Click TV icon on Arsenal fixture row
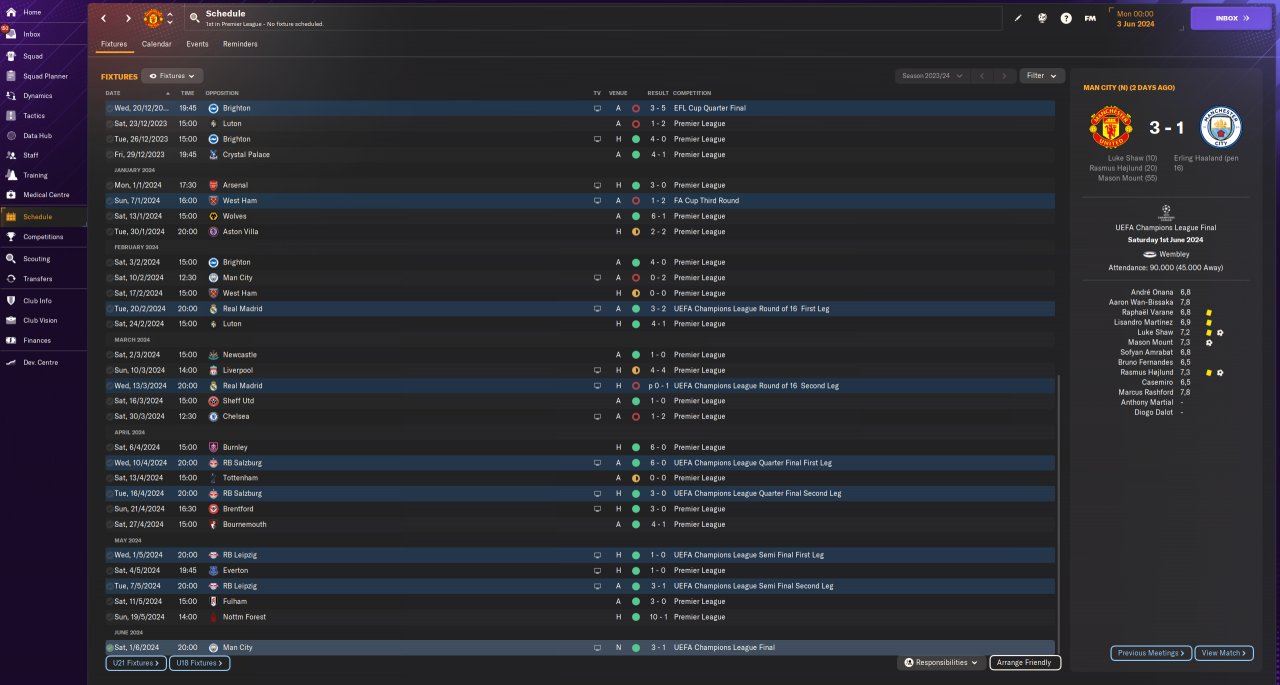 click(597, 185)
